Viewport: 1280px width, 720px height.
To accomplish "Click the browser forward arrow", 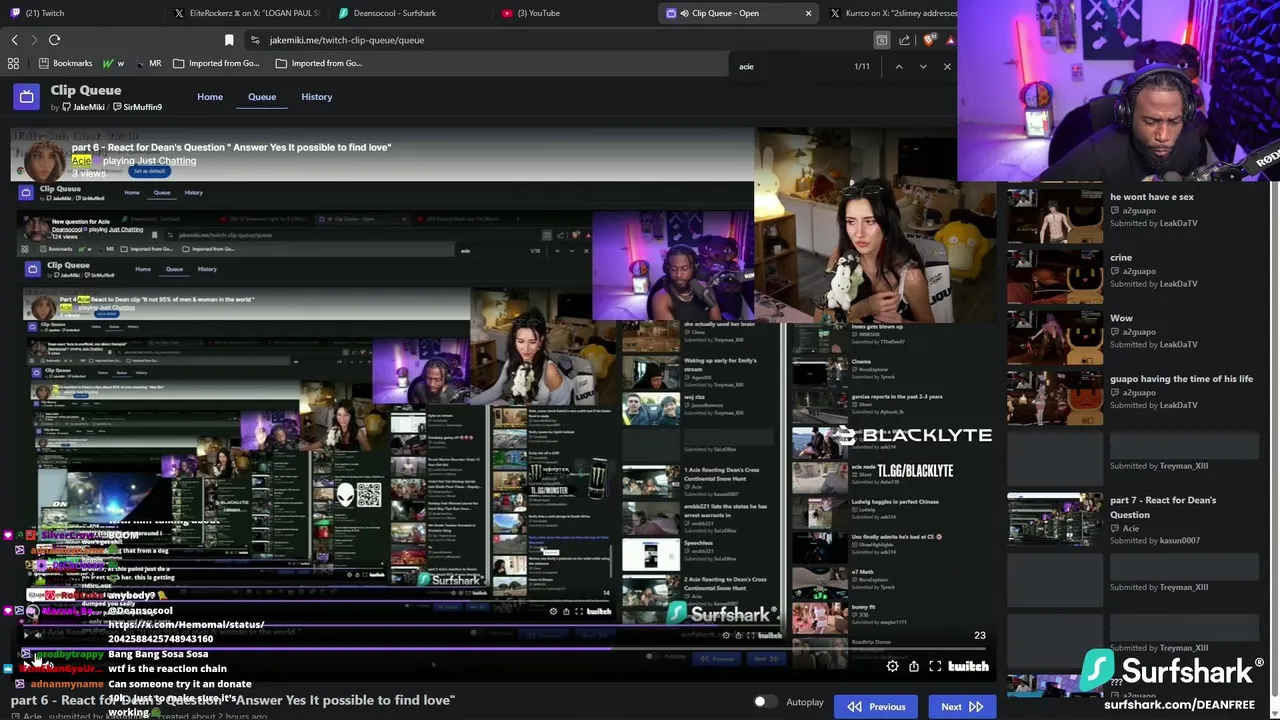I will tap(34, 40).
